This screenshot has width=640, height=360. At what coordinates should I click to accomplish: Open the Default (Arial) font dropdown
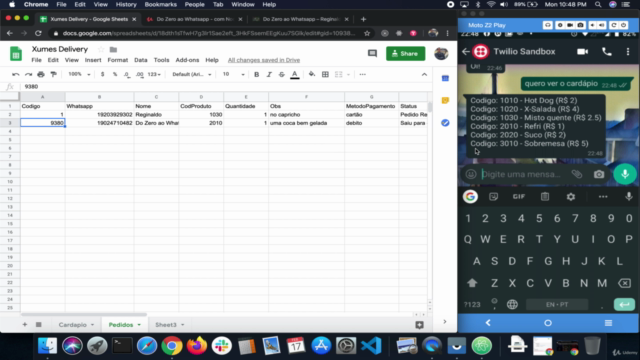coord(192,74)
